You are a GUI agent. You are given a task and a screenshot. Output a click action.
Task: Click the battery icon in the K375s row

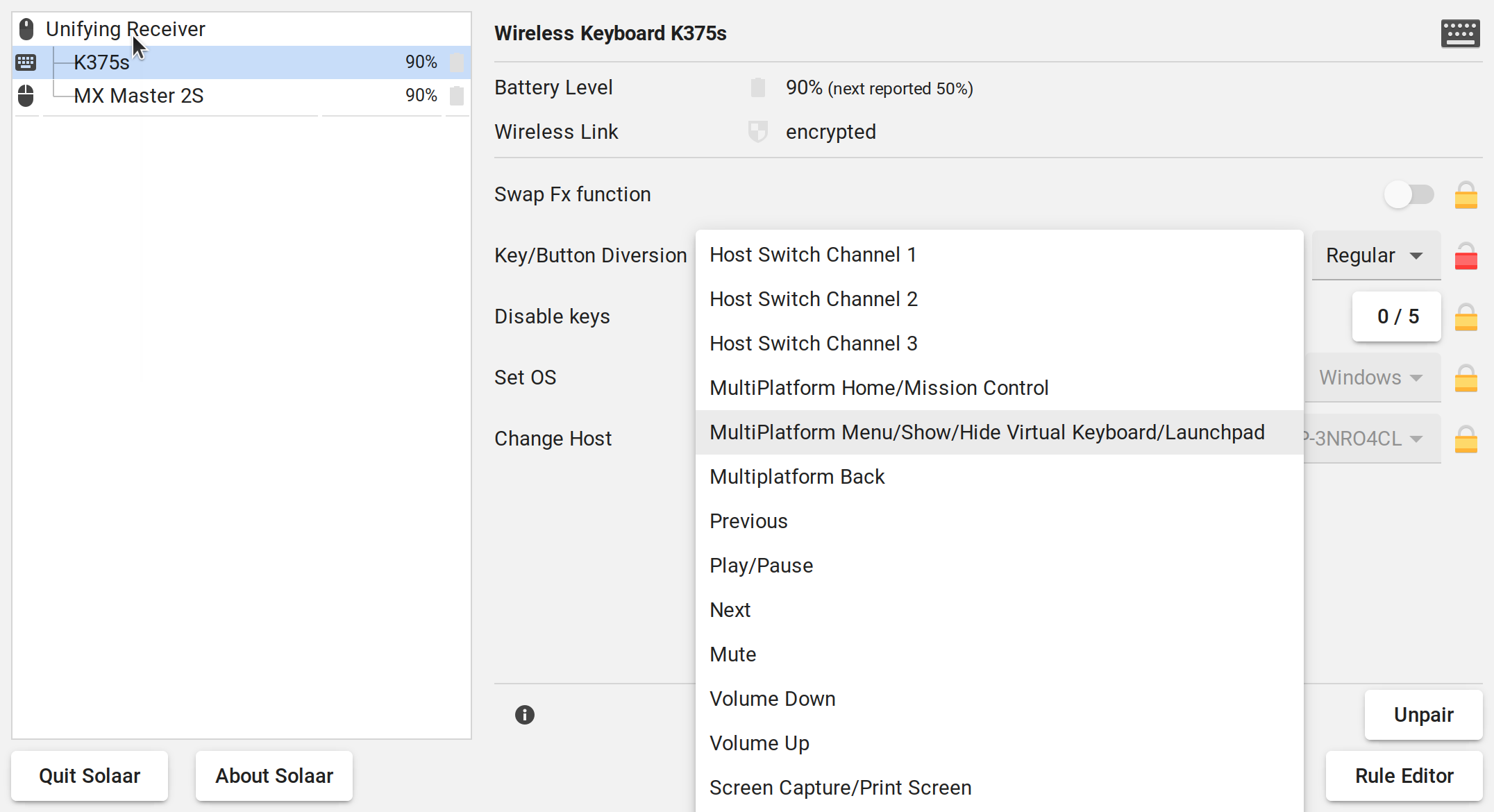click(457, 62)
